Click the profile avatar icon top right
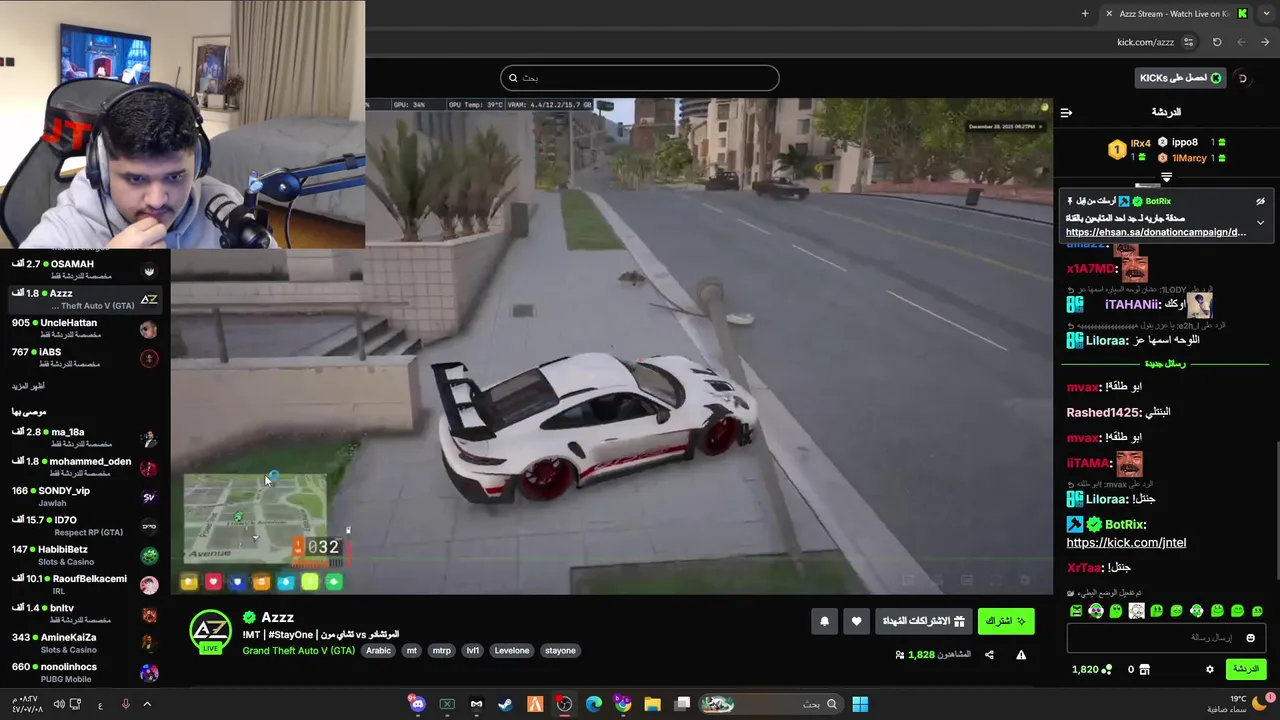The width and height of the screenshot is (1280, 720). [1243, 78]
